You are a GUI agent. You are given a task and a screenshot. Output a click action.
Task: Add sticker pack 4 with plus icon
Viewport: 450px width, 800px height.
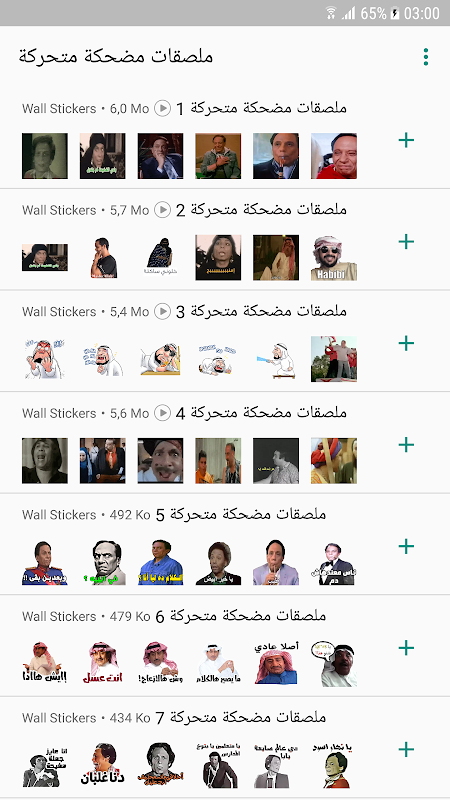click(406, 444)
